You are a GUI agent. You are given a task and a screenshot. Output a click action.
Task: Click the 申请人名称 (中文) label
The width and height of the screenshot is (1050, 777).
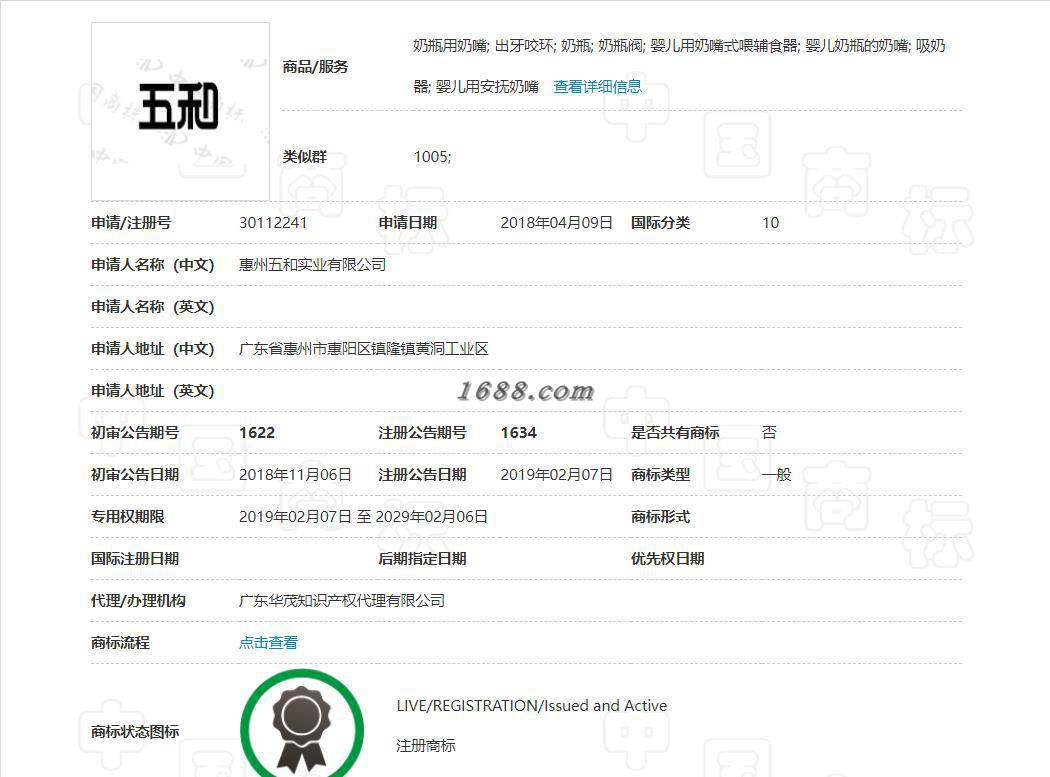[153, 265]
